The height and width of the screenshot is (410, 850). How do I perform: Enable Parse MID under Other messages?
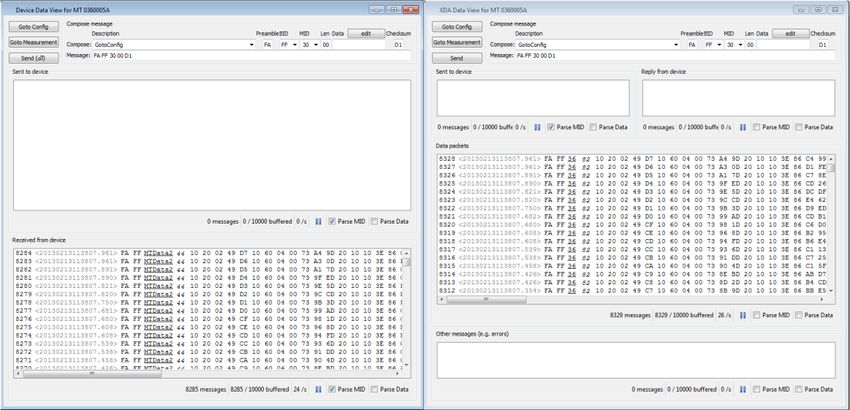click(756, 389)
